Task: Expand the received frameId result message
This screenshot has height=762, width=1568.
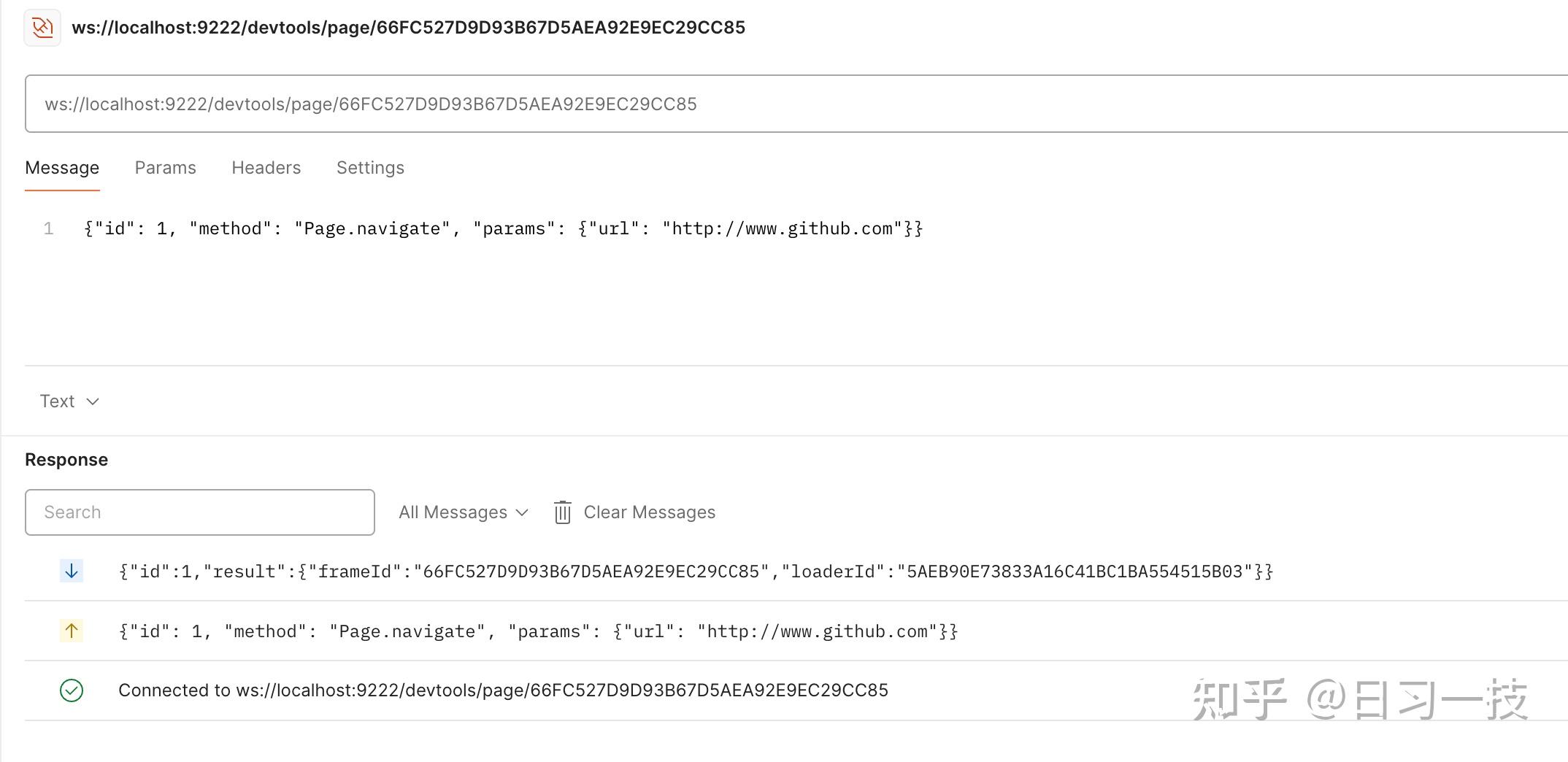Action: click(695, 571)
